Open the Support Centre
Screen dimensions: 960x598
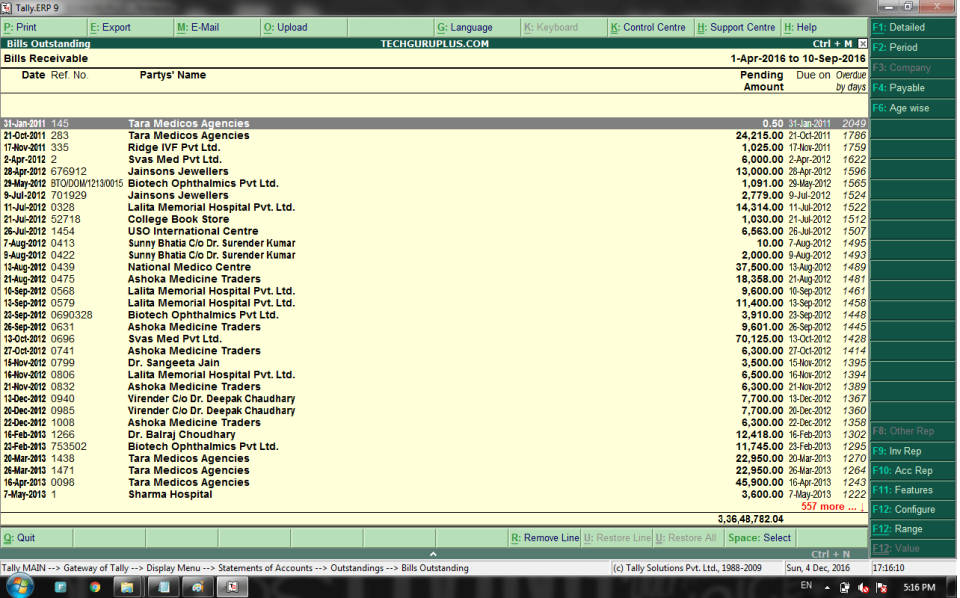[738, 28]
